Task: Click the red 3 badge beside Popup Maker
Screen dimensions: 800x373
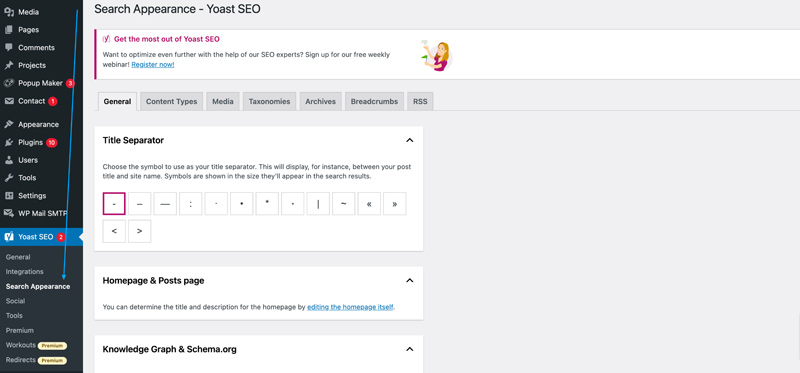Action: click(x=70, y=83)
